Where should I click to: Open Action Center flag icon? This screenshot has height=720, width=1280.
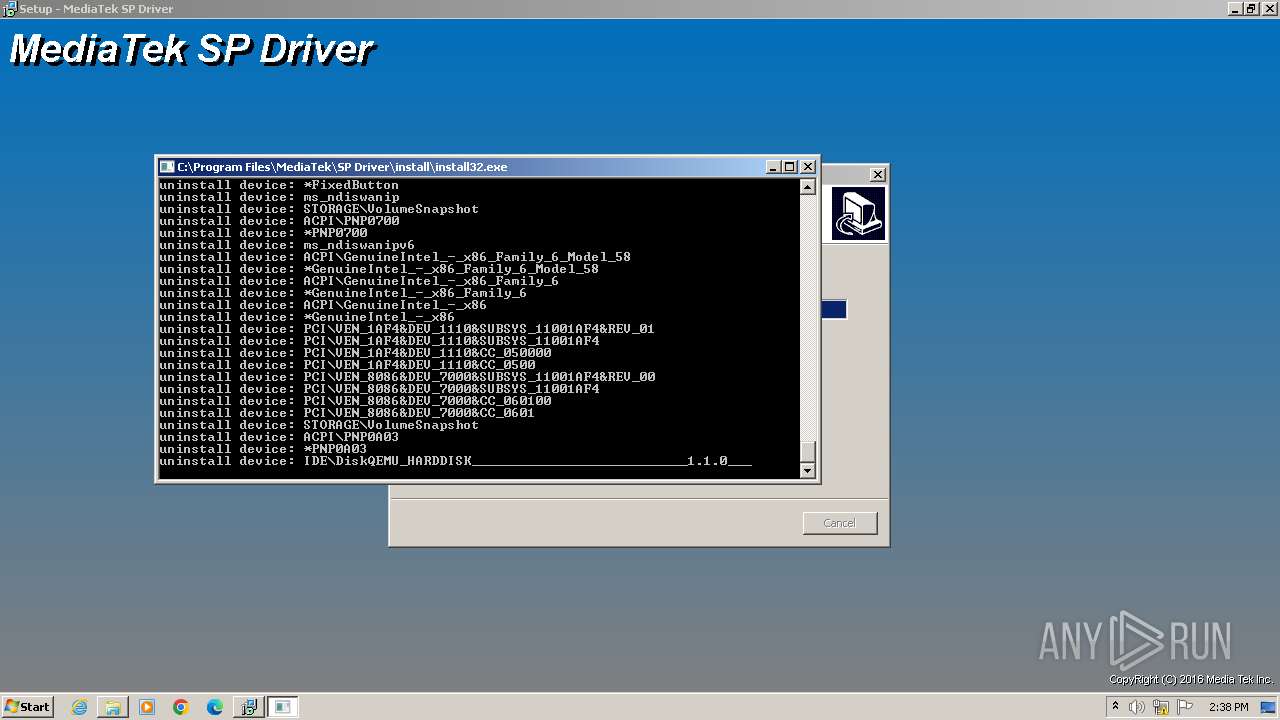click(x=1185, y=707)
